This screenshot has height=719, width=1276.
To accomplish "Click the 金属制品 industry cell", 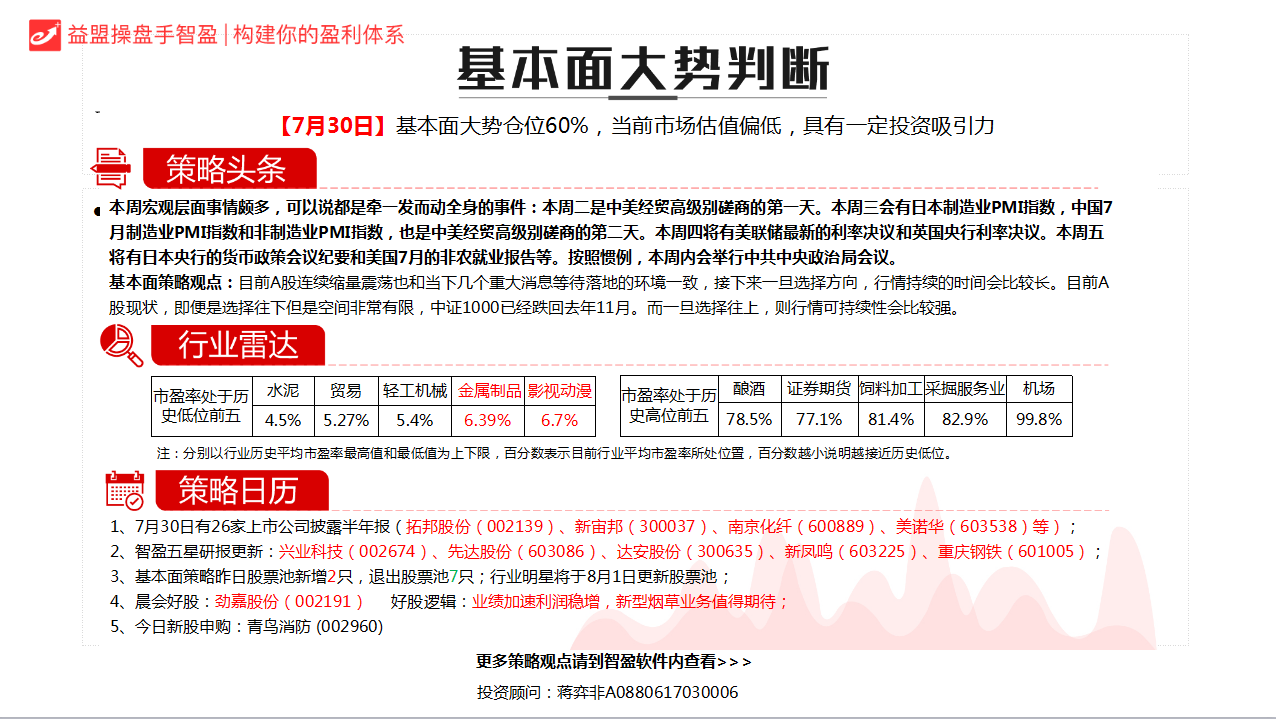I will tap(489, 390).
